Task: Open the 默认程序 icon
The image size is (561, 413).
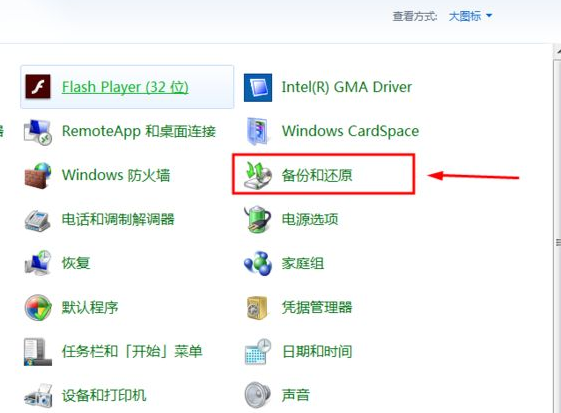Action: pos(38,307)
